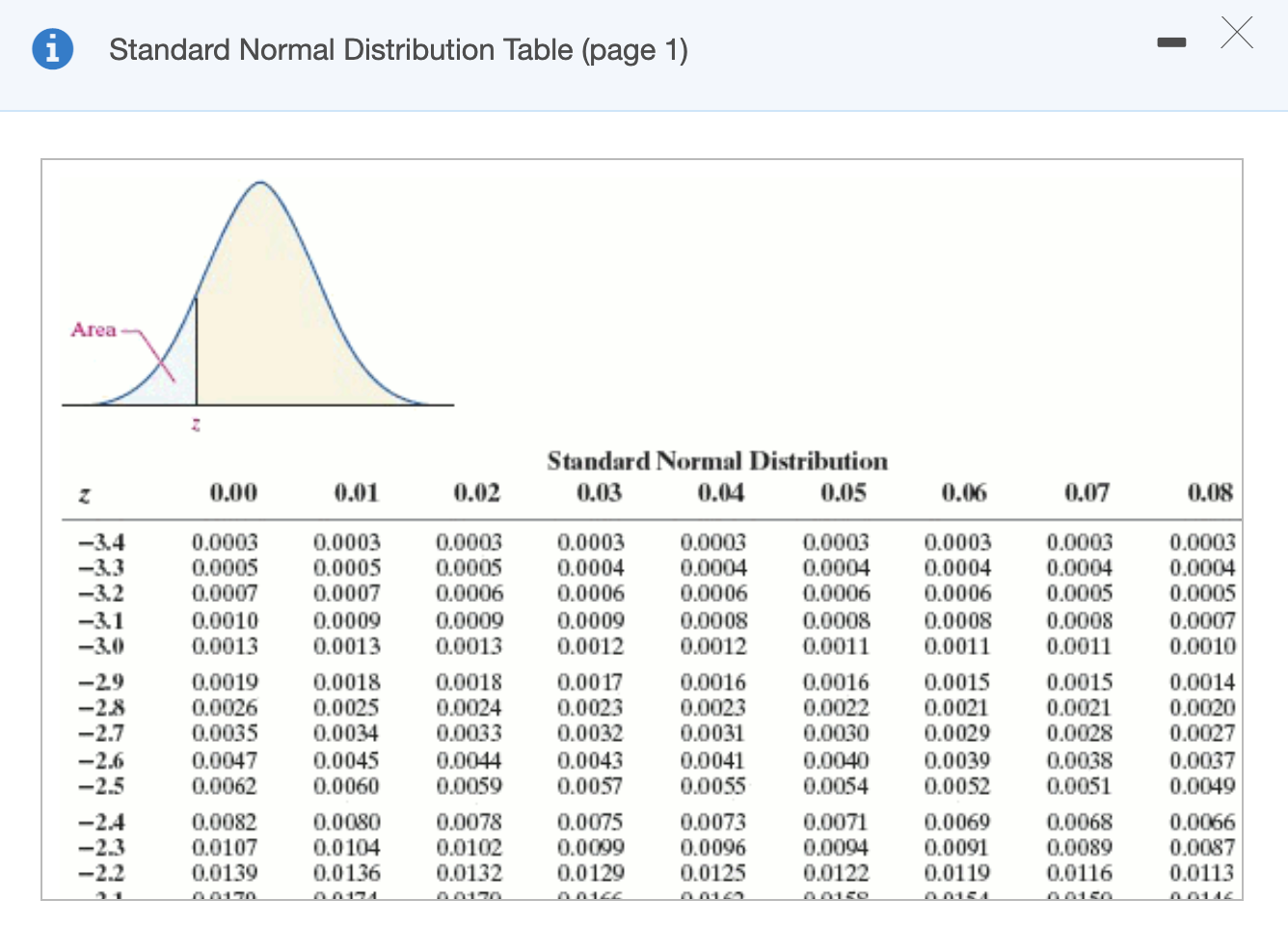Close the Standard Normal Distribution Table popup
The height and width of the screenshot is (926, 1288).
[x=1237, y=32]
